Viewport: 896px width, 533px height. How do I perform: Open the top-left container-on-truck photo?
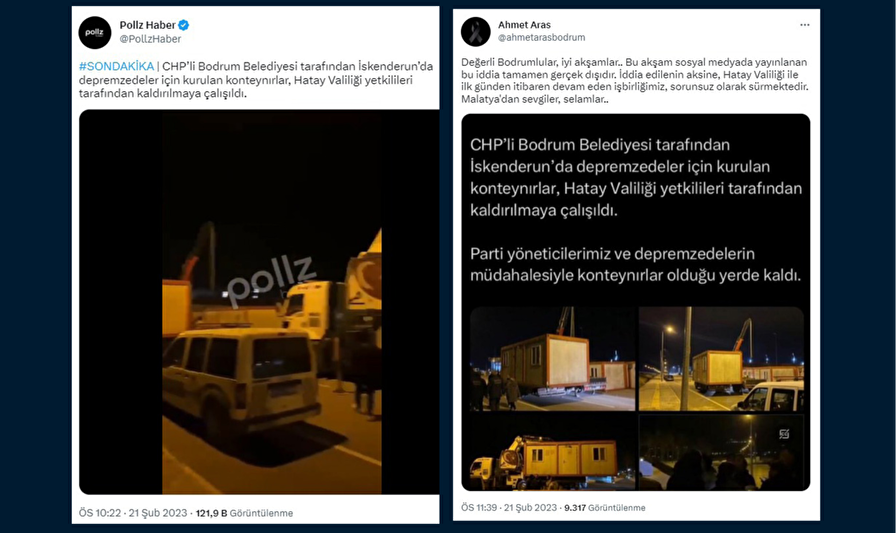coord(552,359)
